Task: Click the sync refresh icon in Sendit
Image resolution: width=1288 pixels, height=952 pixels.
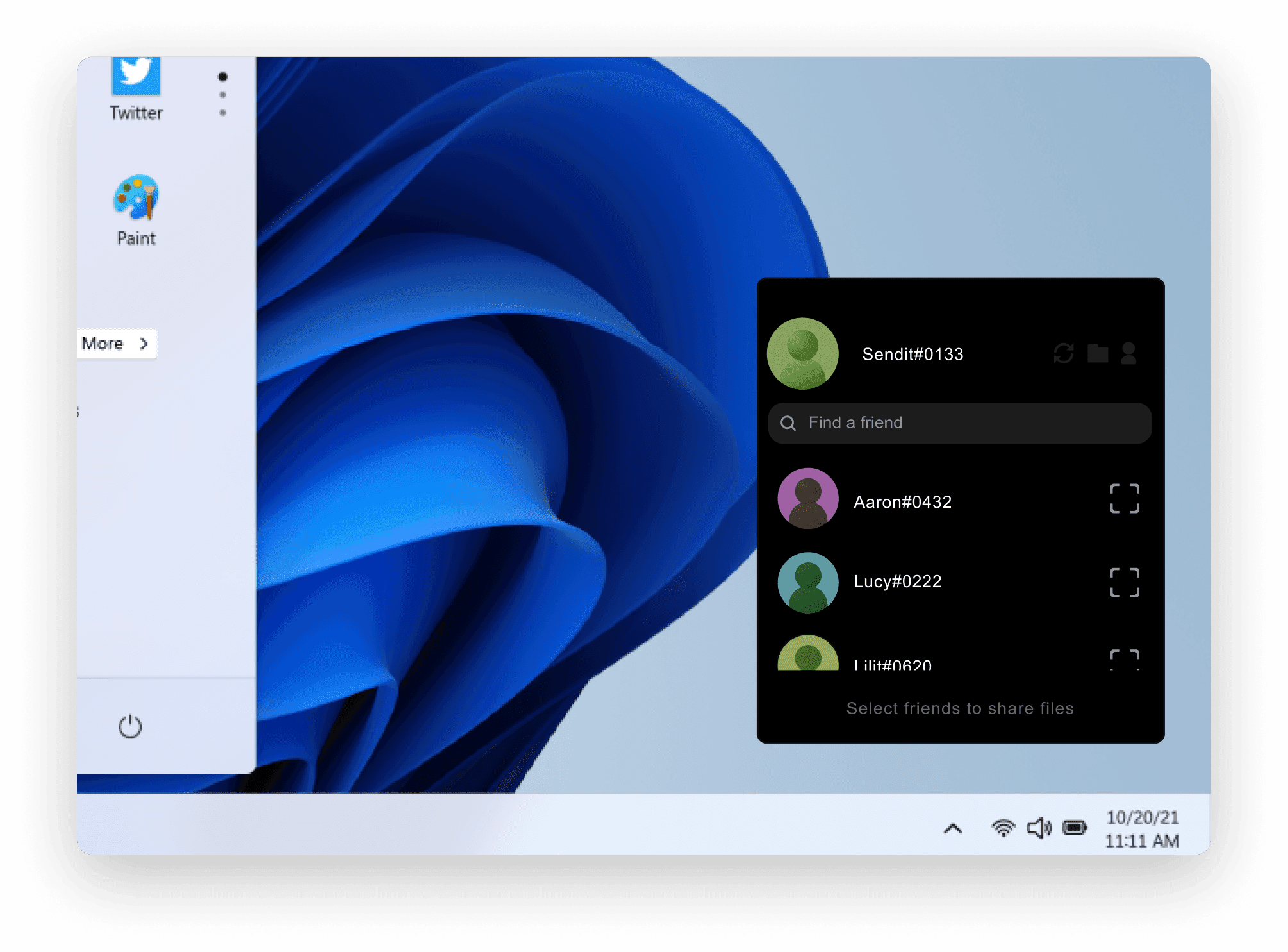Action: 1063,353
